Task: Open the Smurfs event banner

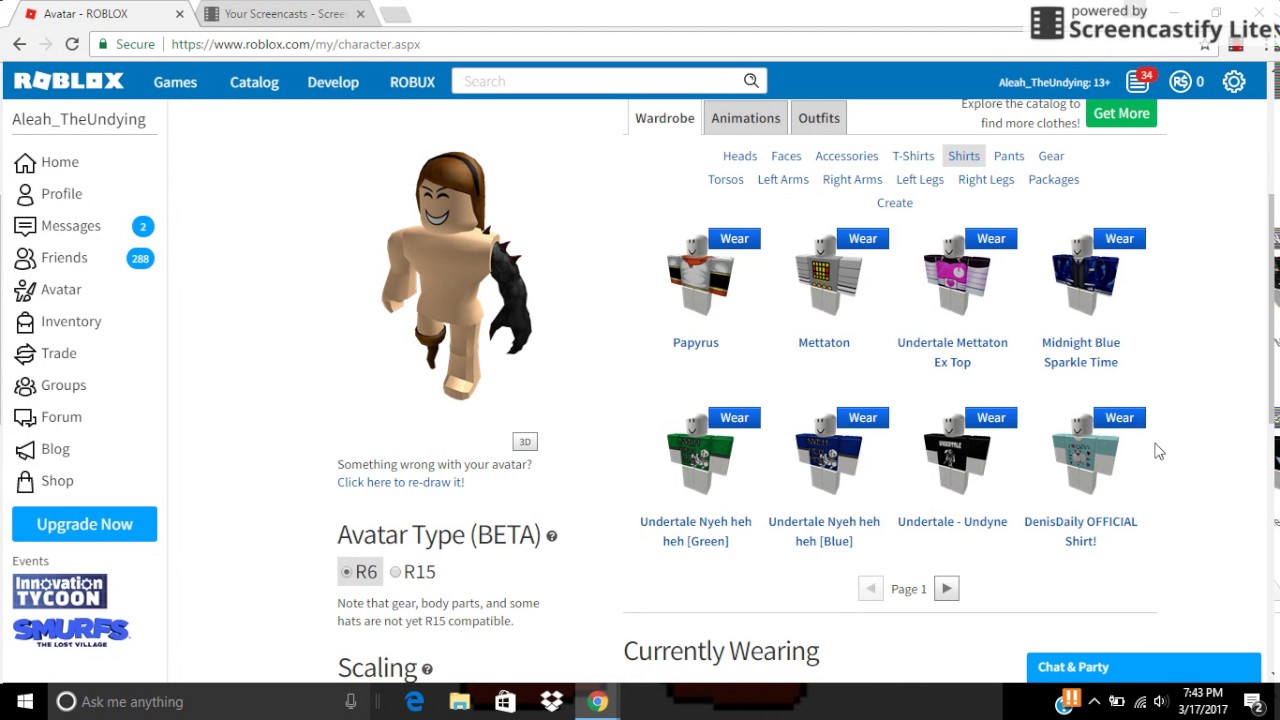Action: [x=70, y=632]
